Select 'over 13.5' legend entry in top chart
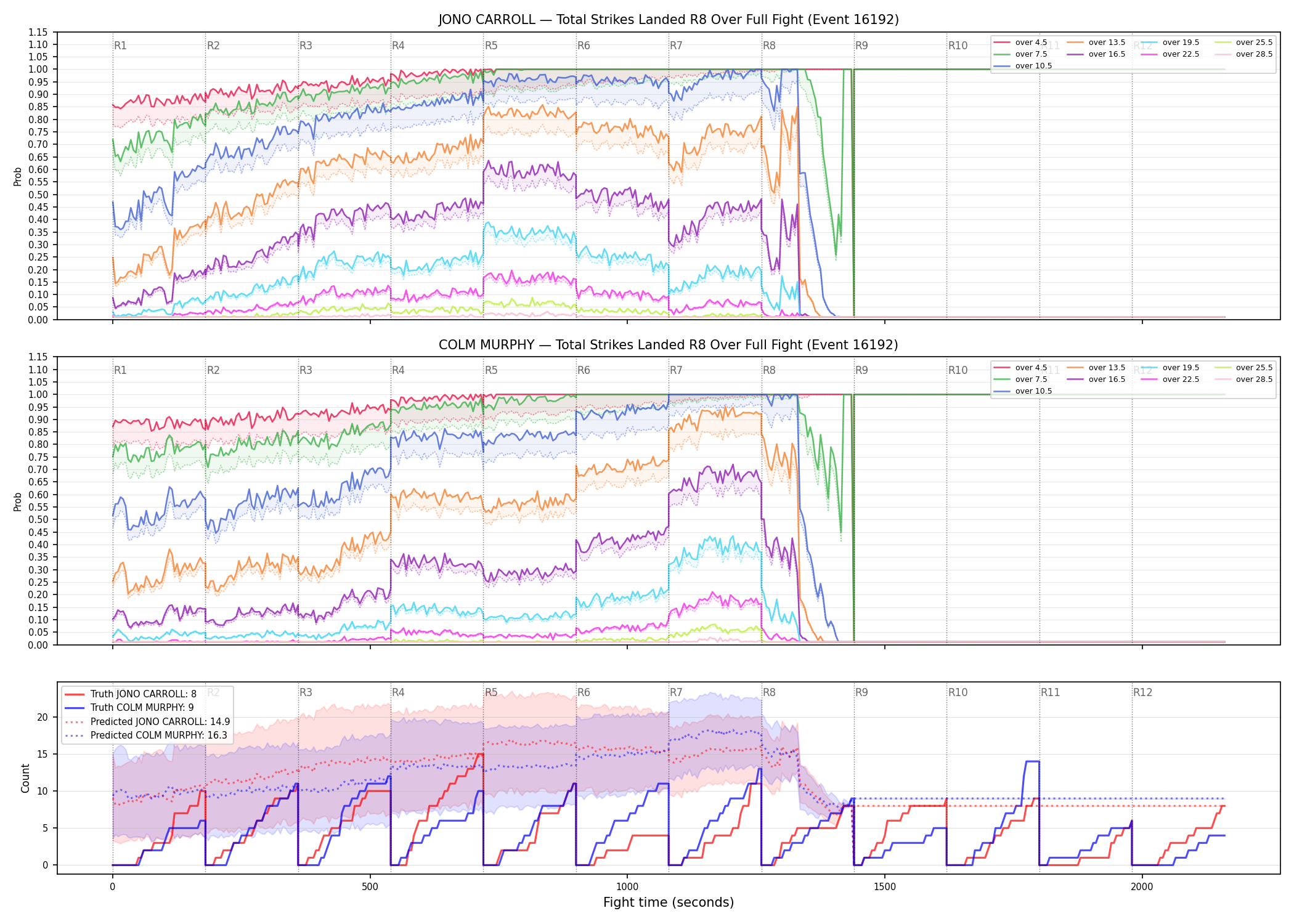The width and height of the screenshot is (1294, 924). 1096,43
